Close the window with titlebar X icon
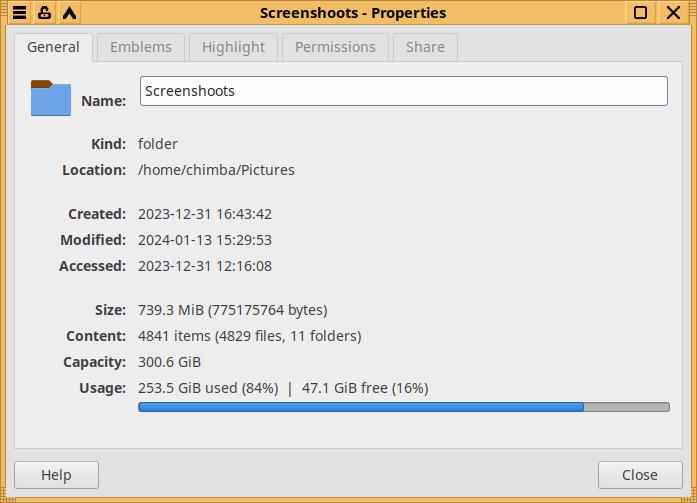697x503 pixels. [673, 13]
